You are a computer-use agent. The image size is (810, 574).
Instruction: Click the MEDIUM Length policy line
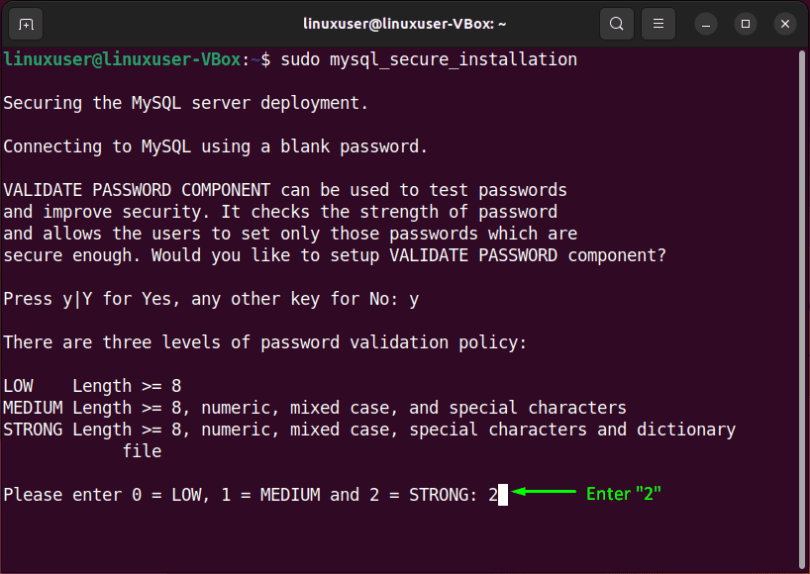(x=315, y=408)
